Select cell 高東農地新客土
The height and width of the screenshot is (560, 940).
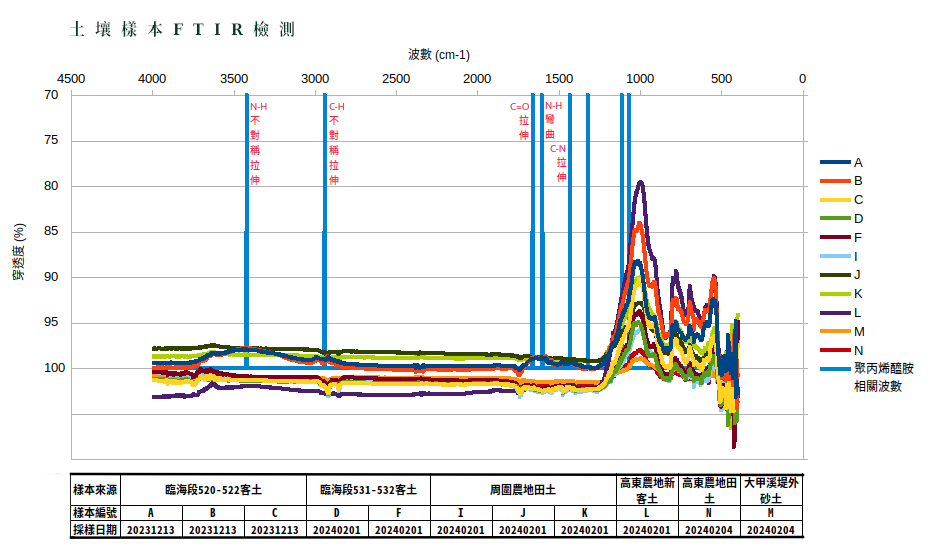pyautogui.click(x=647, y=490)
